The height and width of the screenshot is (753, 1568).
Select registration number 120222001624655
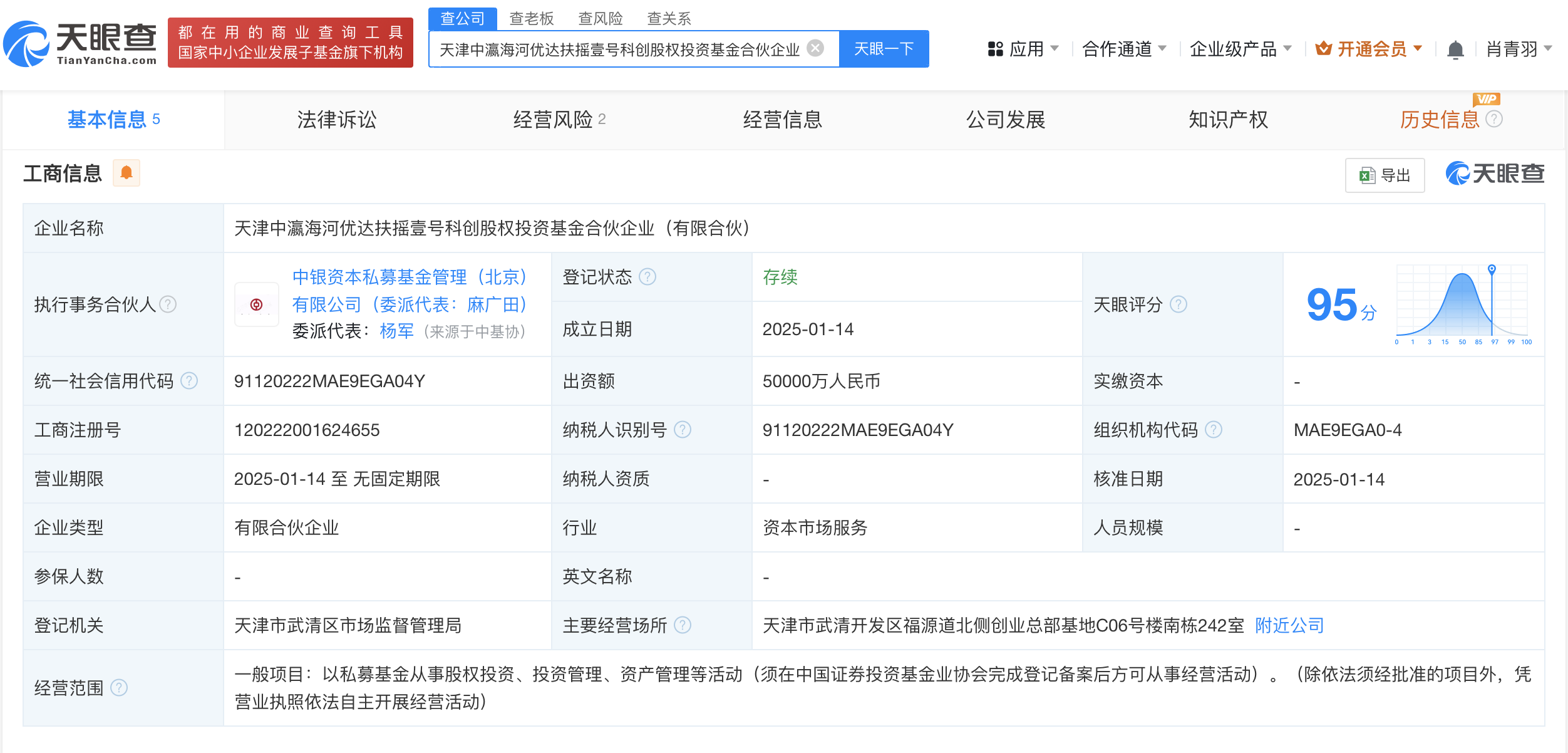[307, 430]
